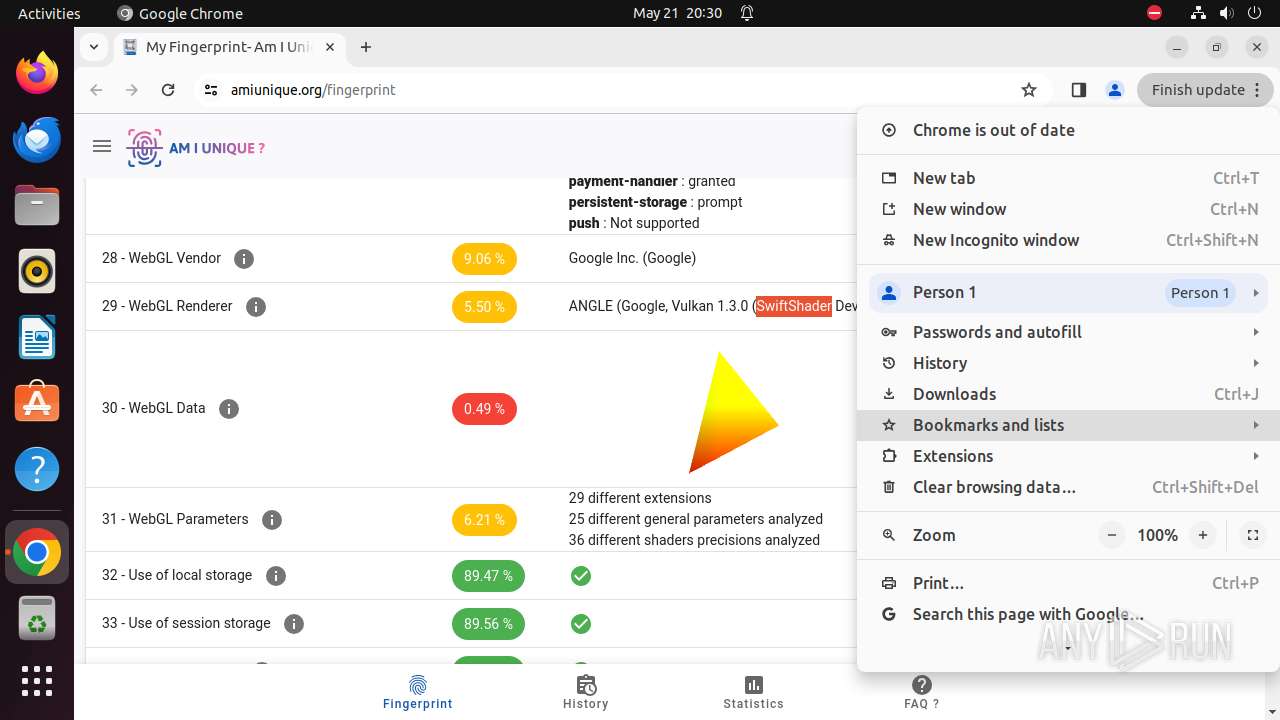Image resolution: width=1280 pixels, height=720 pixels.
Task: Click session storage green checkmark
Action: [x=581, y=624]
